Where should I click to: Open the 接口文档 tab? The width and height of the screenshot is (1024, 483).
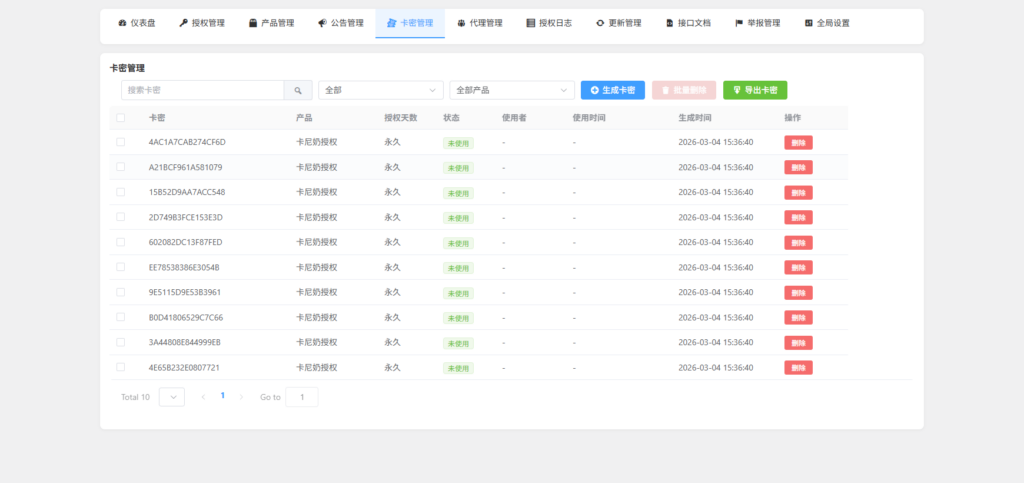(x=688, y=23)
